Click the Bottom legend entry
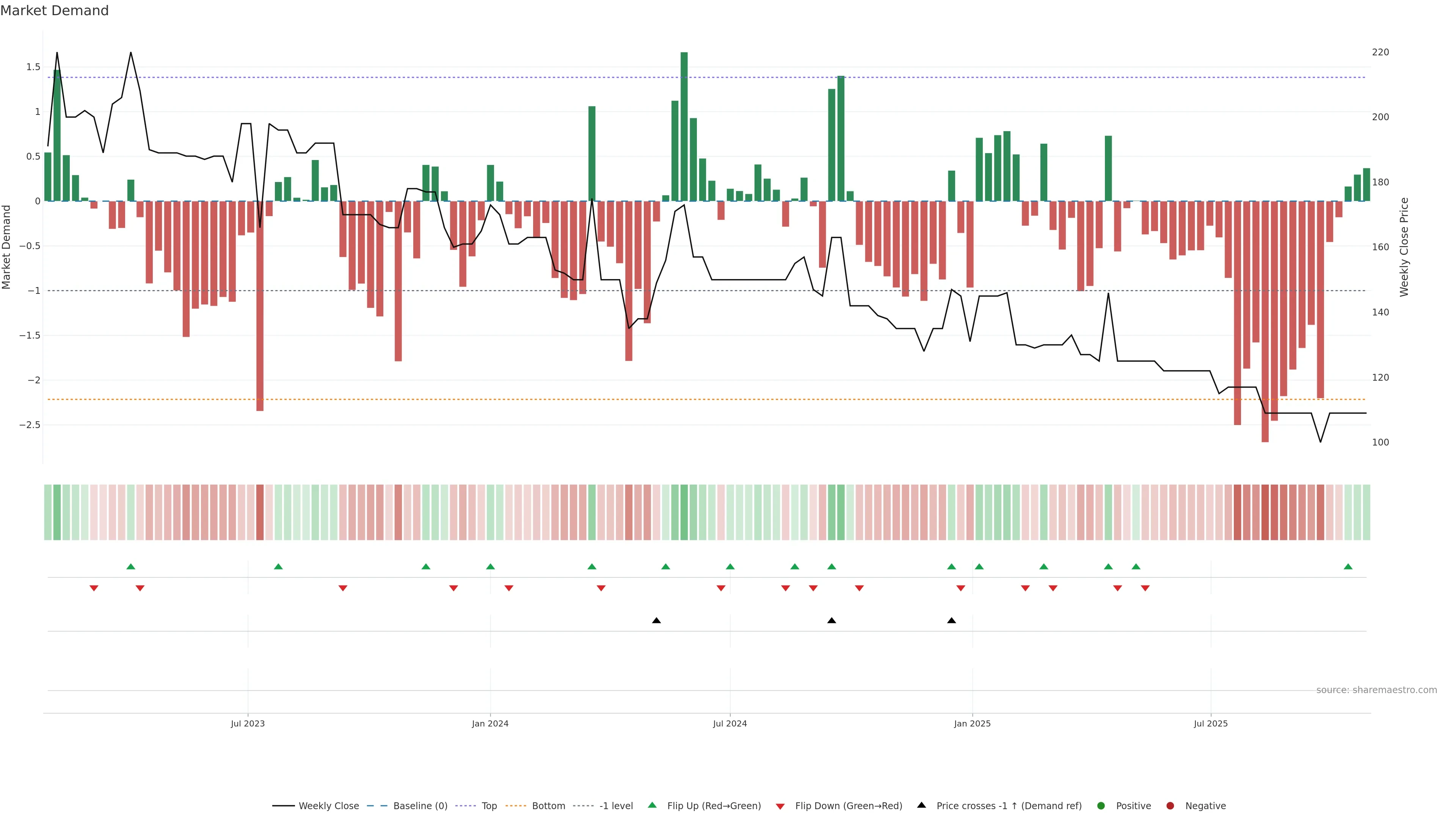The height and width of the screenshot is (819, 1456). tap(548, 806)
